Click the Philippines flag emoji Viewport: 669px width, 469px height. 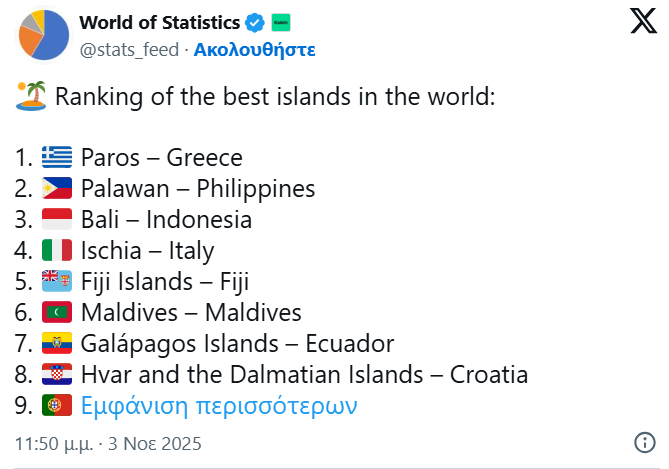pyautogui.click(x=57, y=189)
